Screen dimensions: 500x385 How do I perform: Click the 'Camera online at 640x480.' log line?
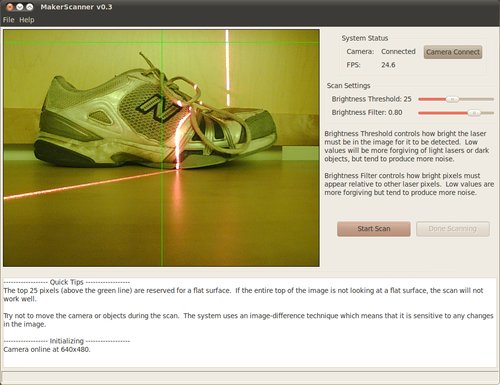(47, 349)
